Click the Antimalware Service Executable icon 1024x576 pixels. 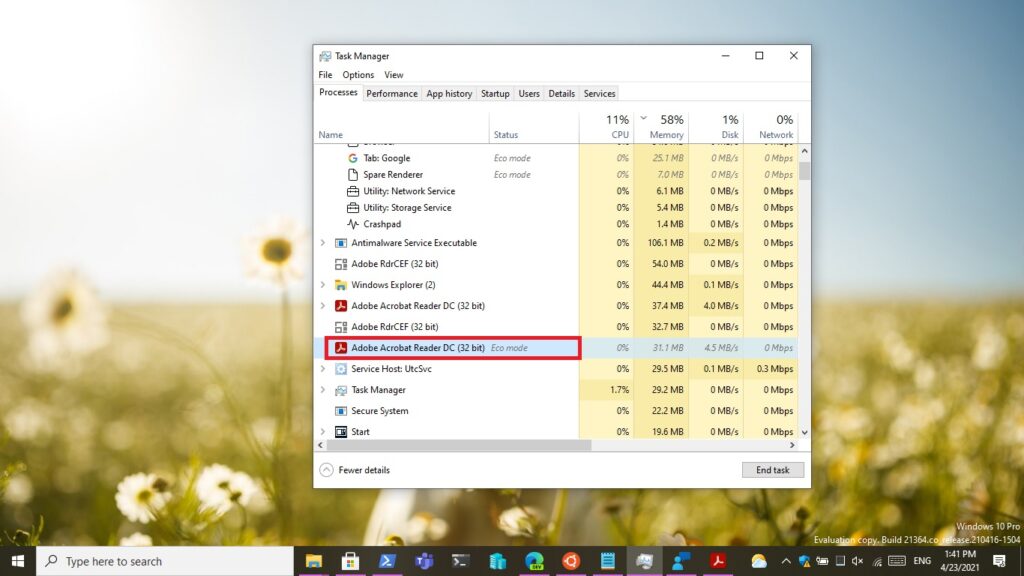tap(340, 243)
